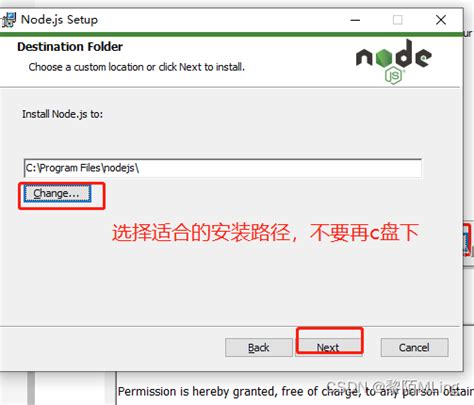Click the Node.js Setup title text

point(59,20)
